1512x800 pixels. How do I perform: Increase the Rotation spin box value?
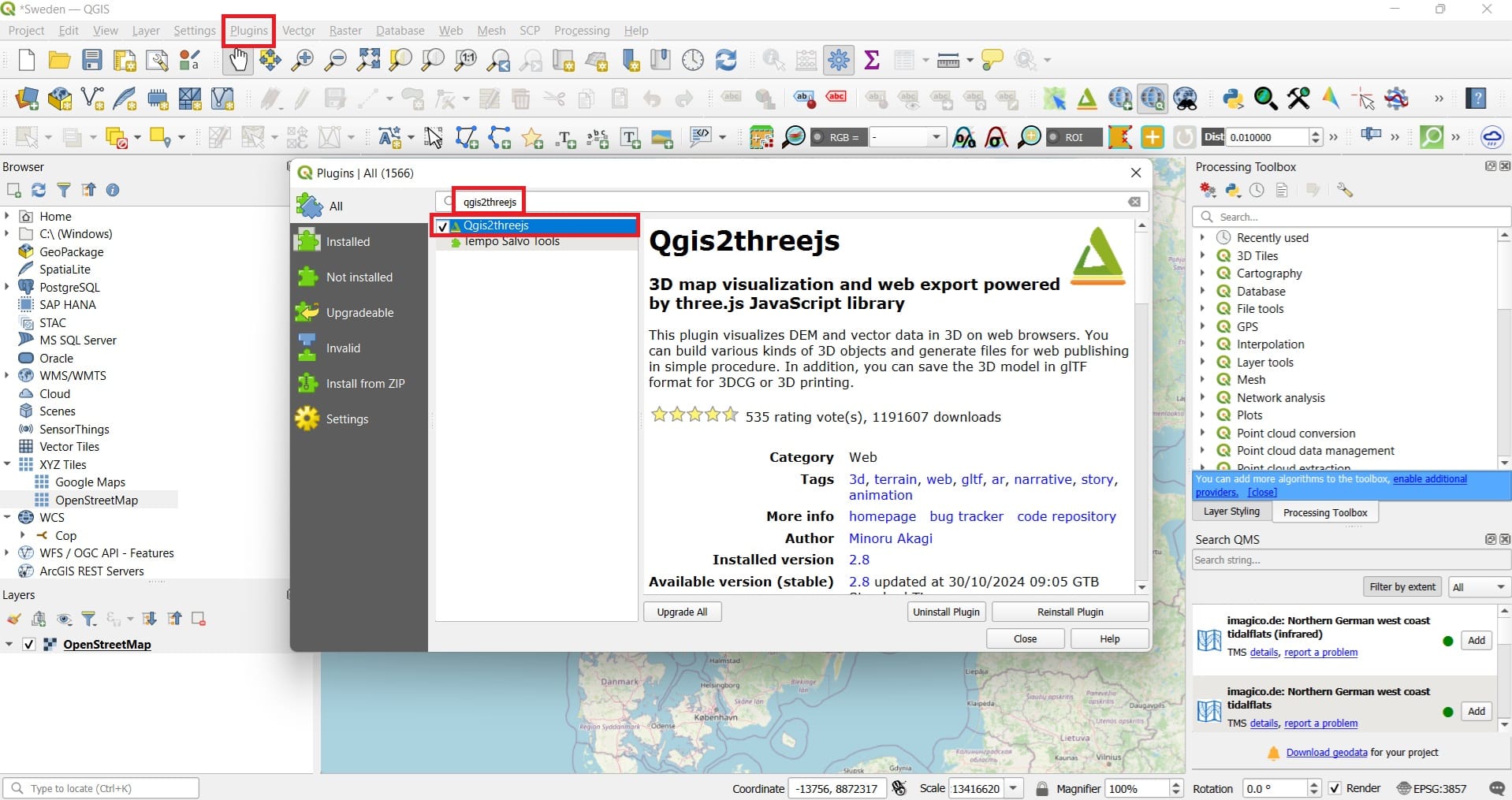pyautogui.click(x=1313, y=784)
